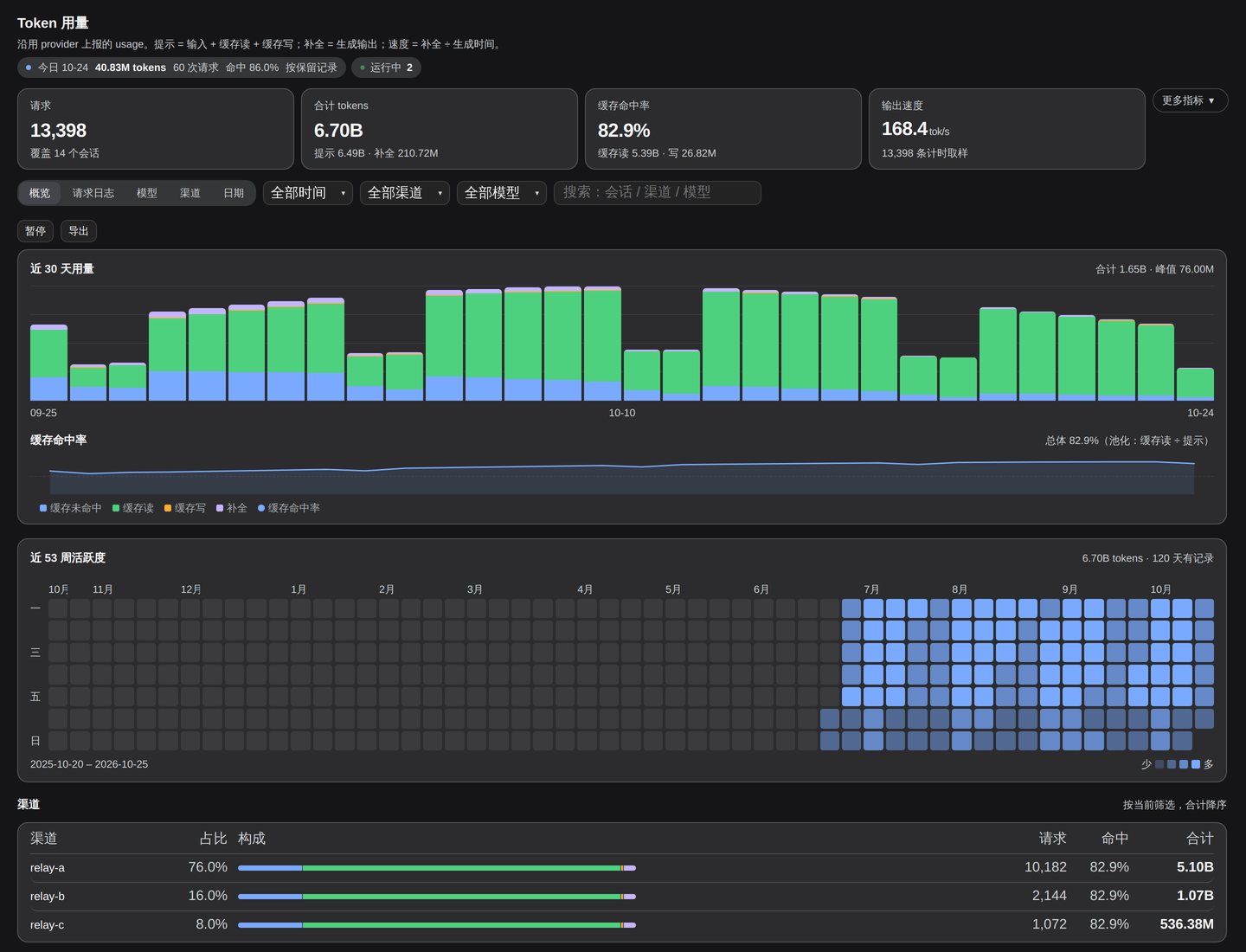1246x952 pixels.
Task: Toggle the 缓存未命中 legend item
Action: (71, 508)
